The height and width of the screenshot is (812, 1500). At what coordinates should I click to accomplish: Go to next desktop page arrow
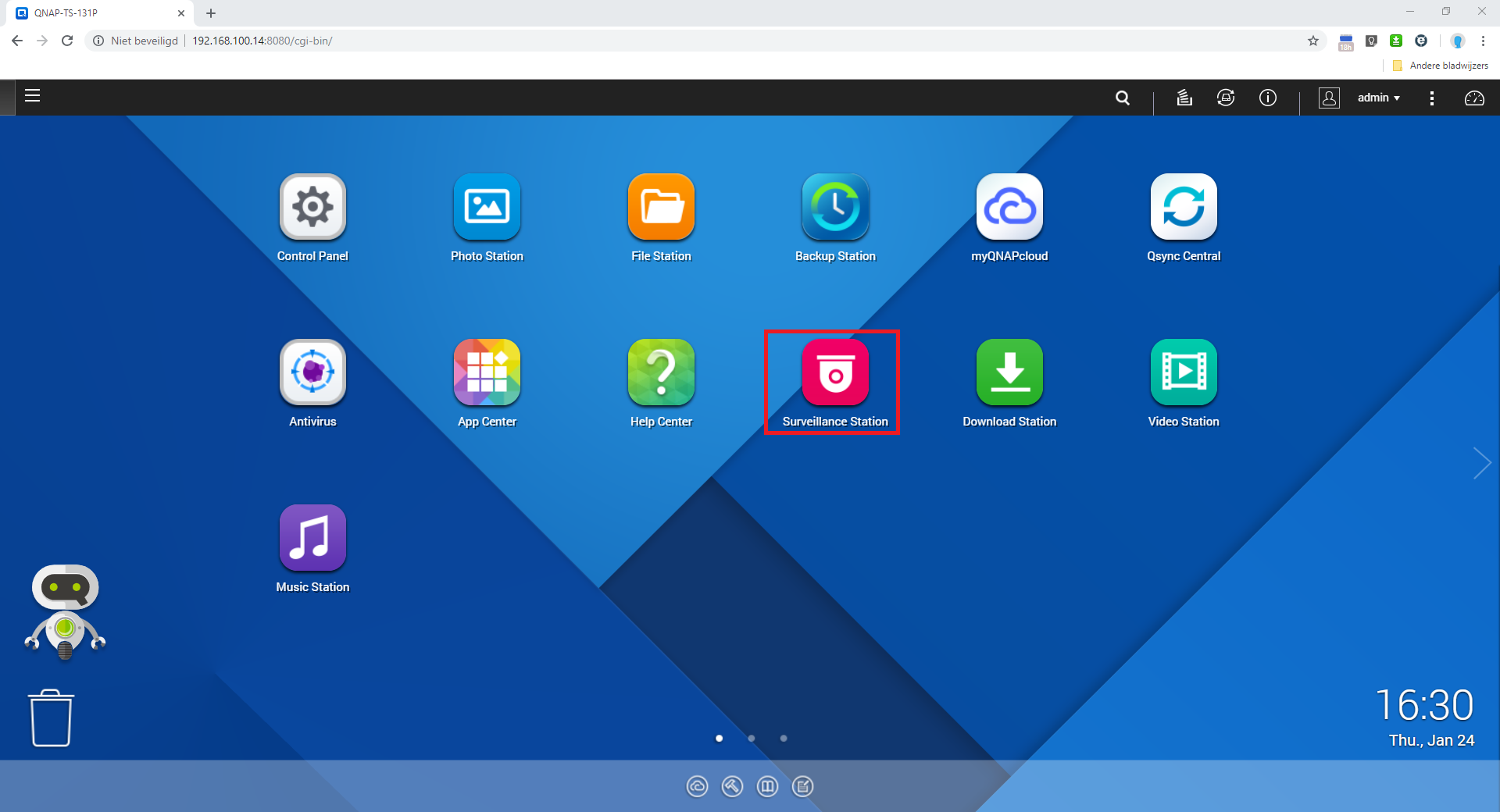pos(1481,463)
